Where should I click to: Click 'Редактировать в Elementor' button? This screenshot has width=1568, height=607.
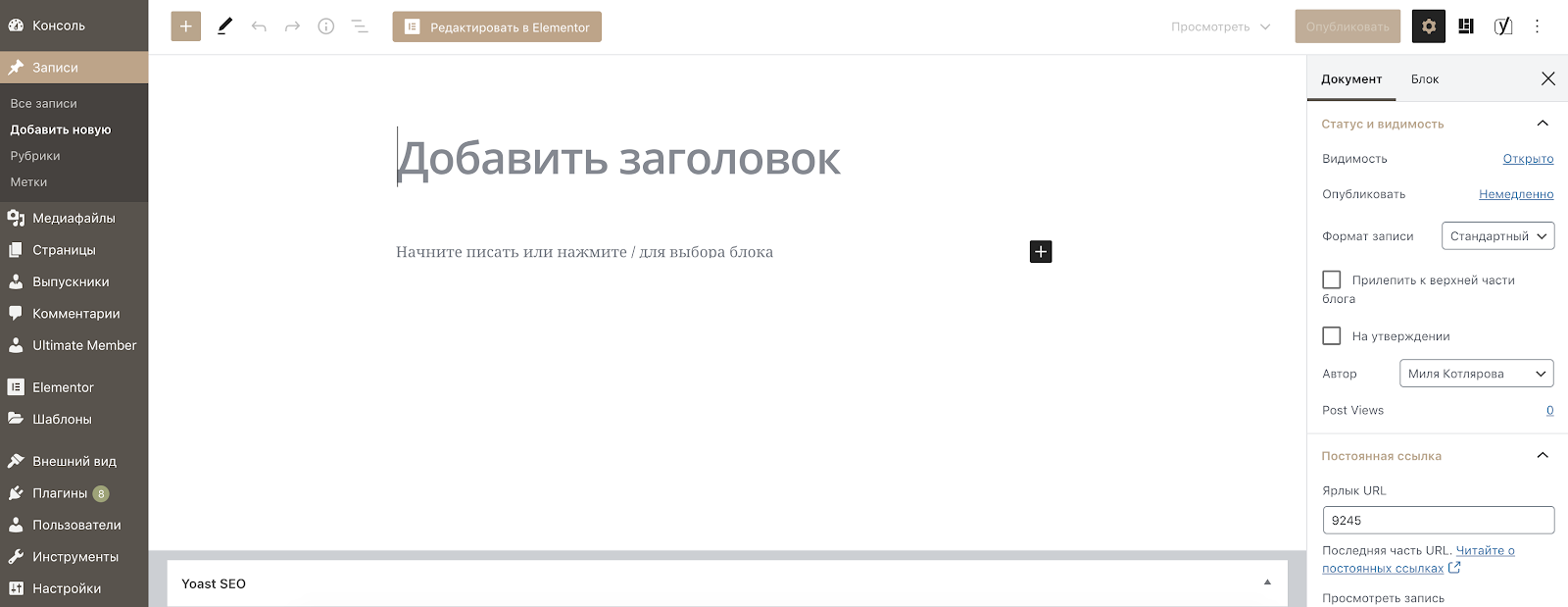click(x=497, y=27)
